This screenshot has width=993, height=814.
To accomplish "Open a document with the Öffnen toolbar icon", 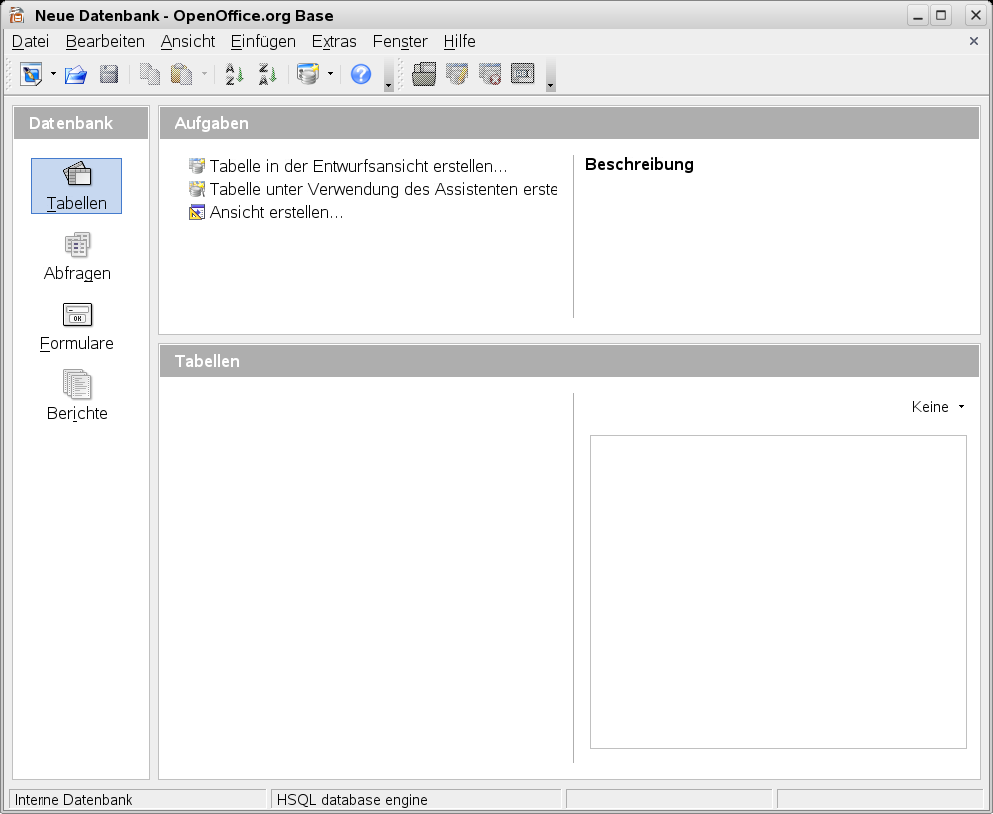I will point(75,74).
